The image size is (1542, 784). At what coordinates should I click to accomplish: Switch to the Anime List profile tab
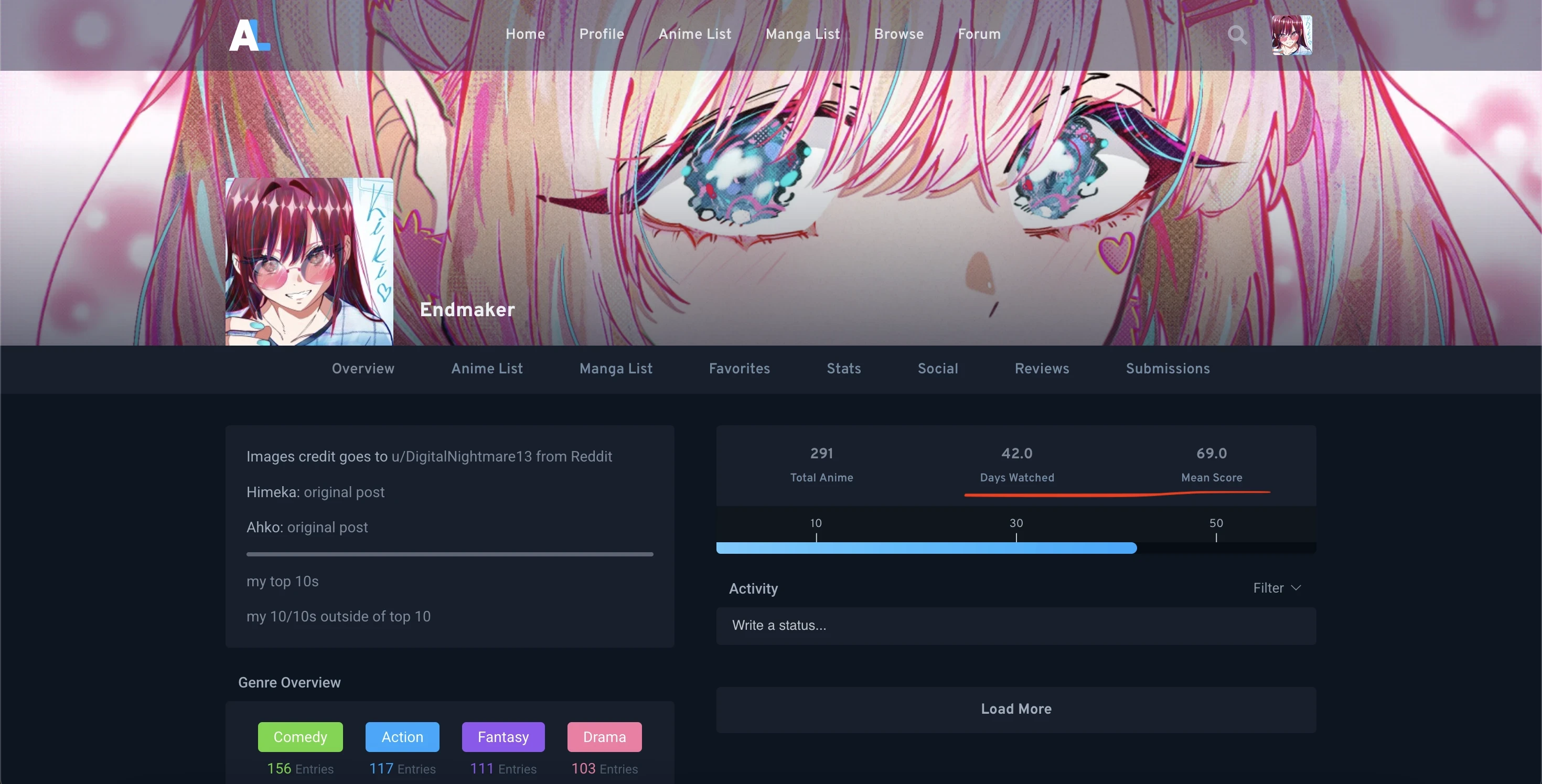(x=487, y=369)
